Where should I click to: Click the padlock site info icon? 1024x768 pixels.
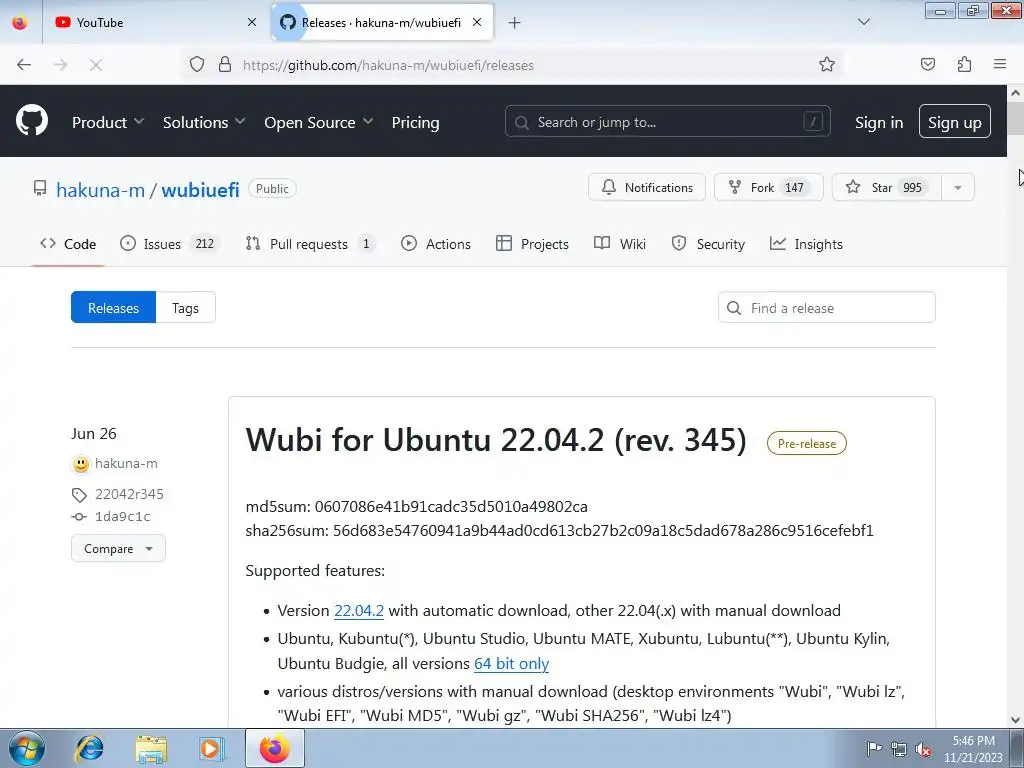225,65
